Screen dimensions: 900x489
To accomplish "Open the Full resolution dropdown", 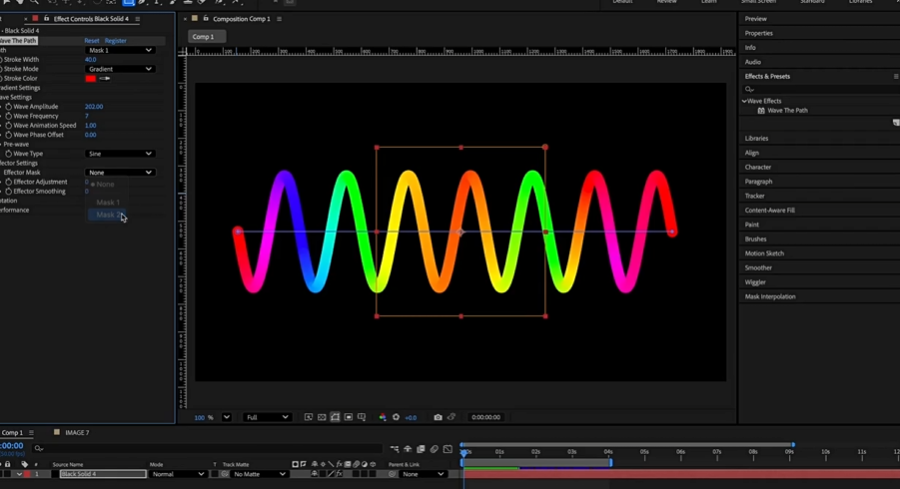I will click(x=267, y=417).
